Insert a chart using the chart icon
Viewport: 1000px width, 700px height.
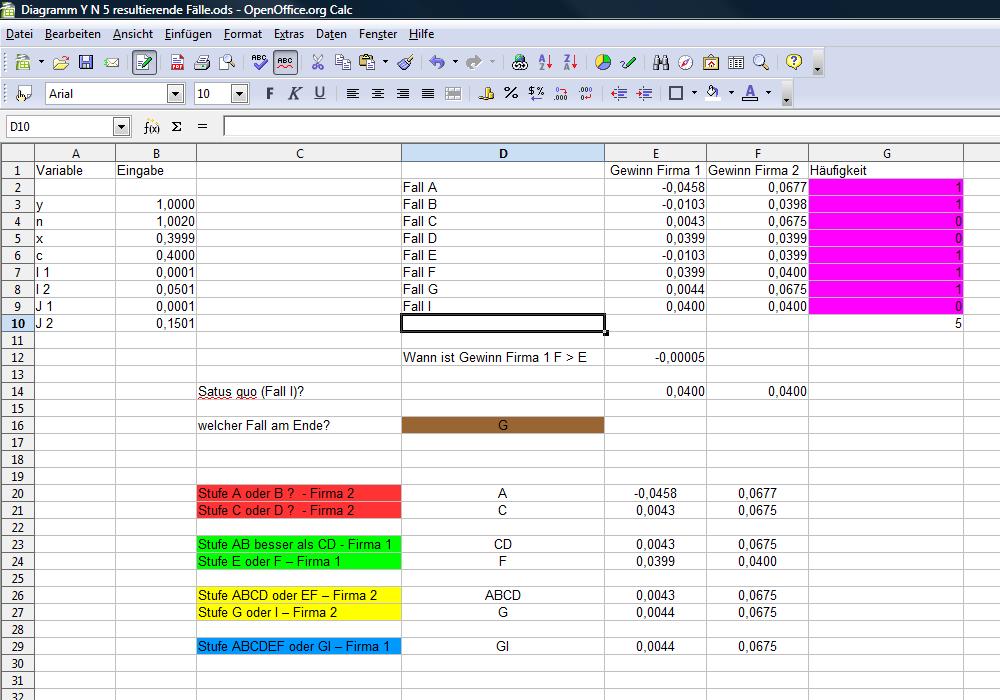603,62
